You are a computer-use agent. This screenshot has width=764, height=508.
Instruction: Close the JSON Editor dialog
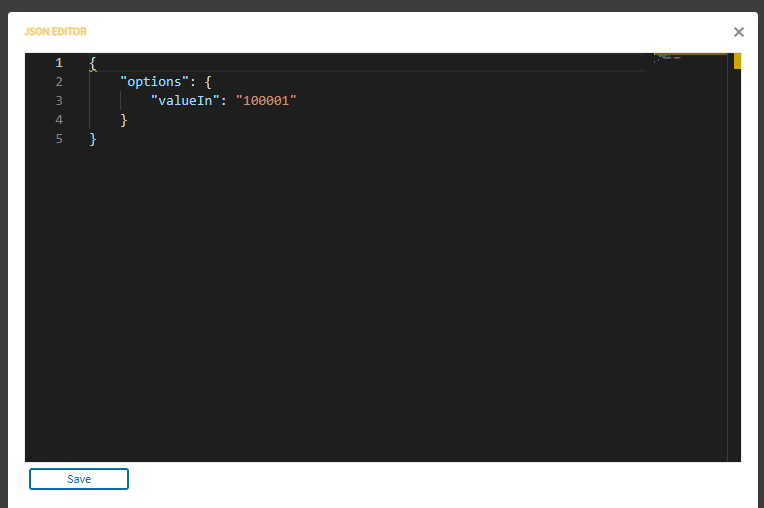coord(739,32)
